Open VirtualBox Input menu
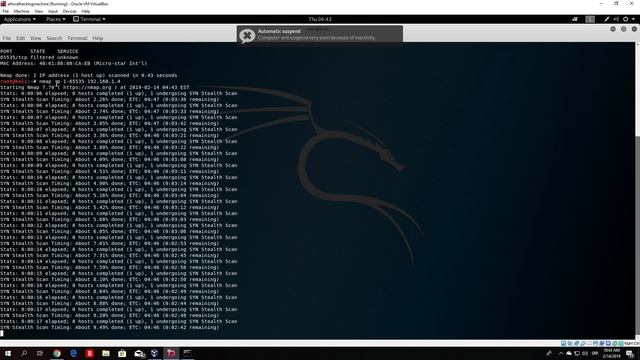Viewport: 640px width, 360px height. point(53,11)
